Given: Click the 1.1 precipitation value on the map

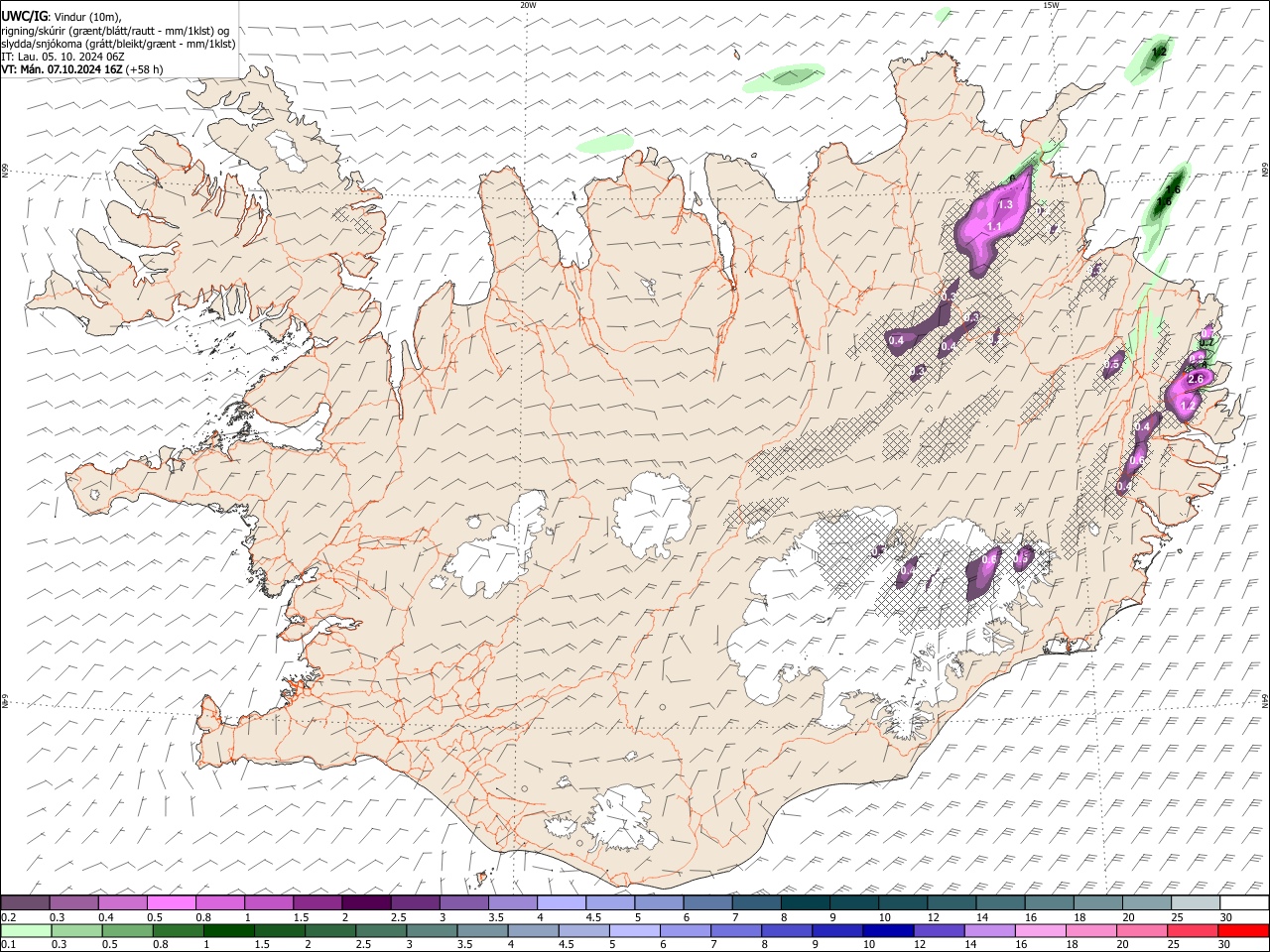Looking at the screenshot, I should point(994,226).
